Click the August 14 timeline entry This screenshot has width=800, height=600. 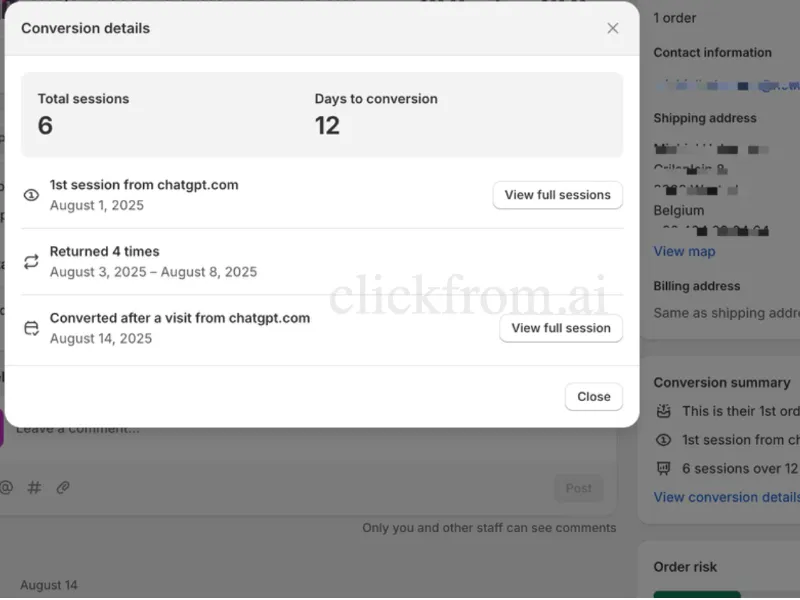coord(48,585)
